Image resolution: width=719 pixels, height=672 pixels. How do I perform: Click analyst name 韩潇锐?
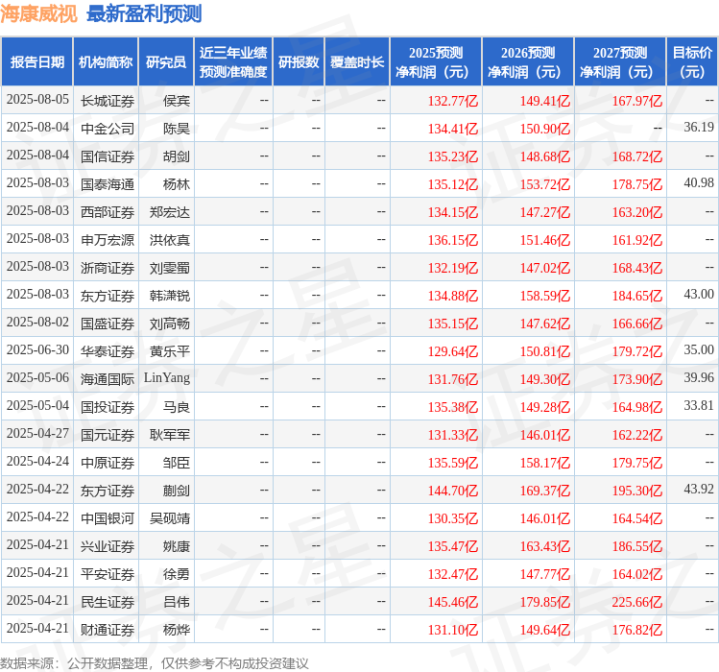coord(169,296)
